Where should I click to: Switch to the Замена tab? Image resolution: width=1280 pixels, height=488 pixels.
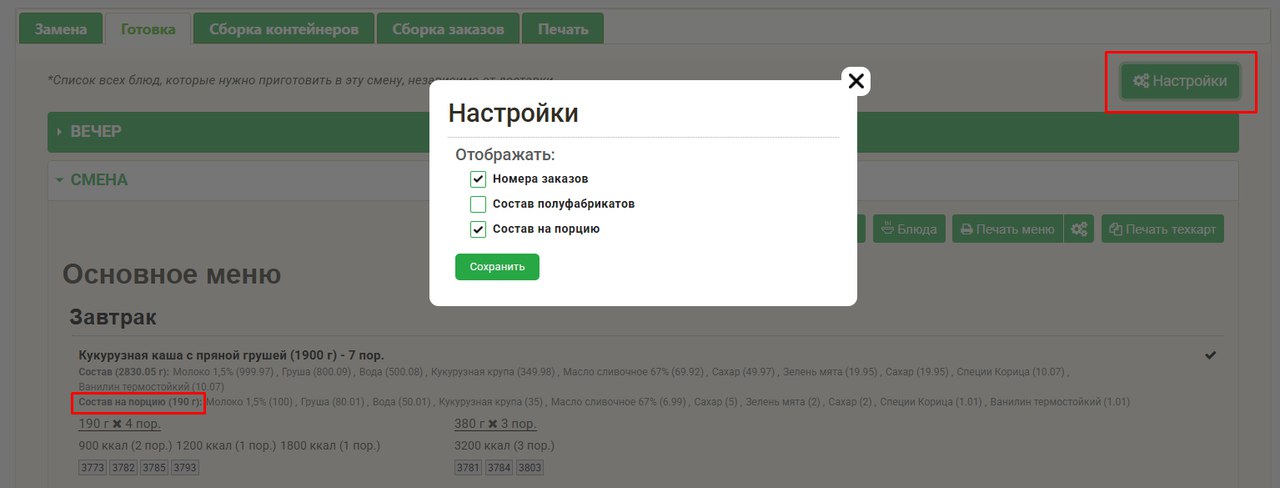tap(61, 29)
